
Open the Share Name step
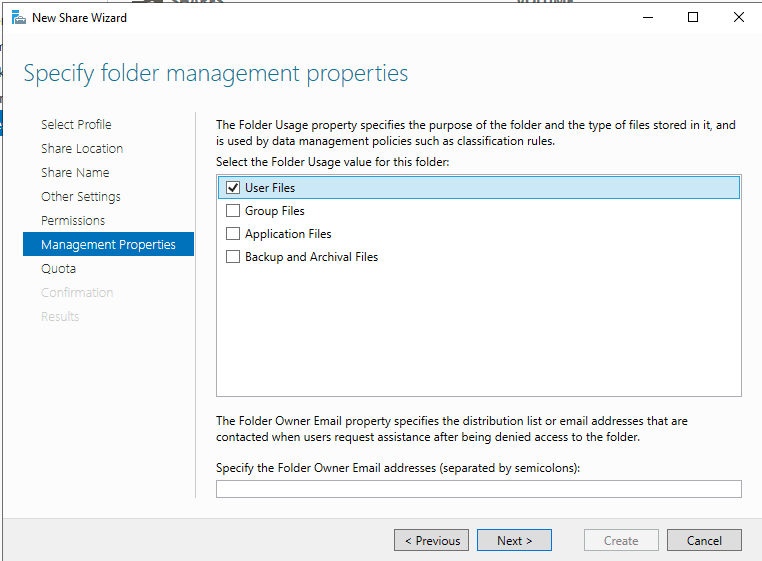(x=75, y=173)
